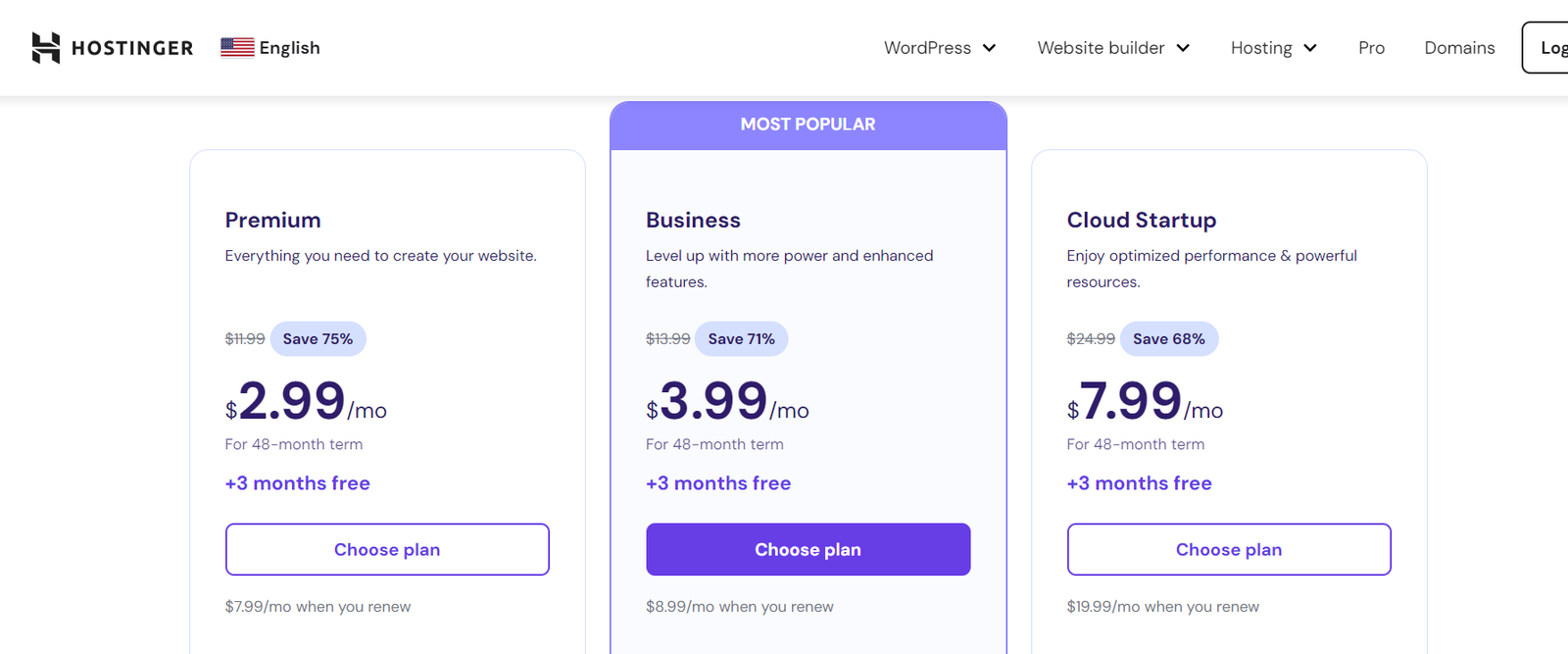
Task: Click the Save 68% badge
Action: [x=1168, y=339]
